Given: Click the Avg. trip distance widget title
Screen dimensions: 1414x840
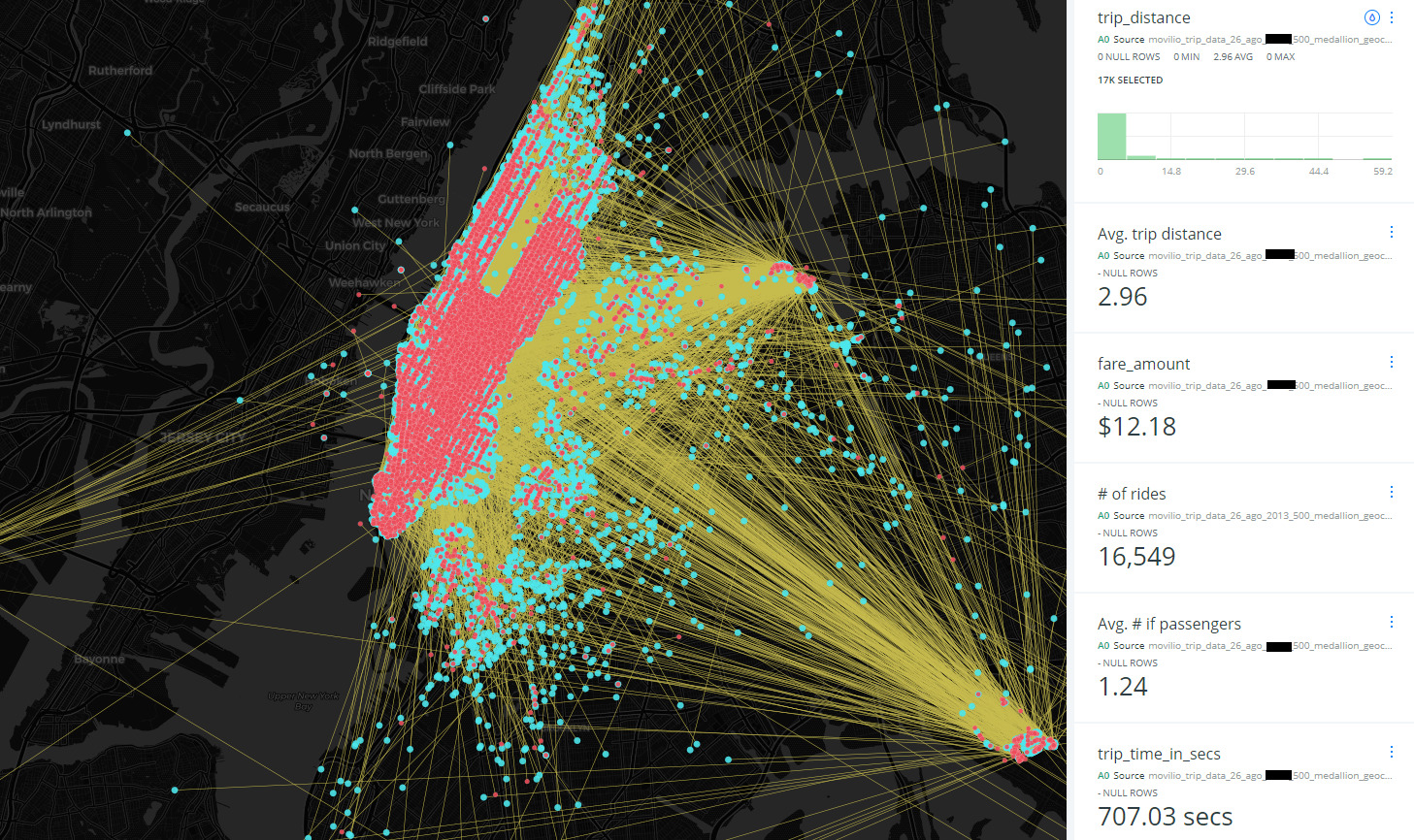Looking at the screenshot, I should [x=1159, y=234].
